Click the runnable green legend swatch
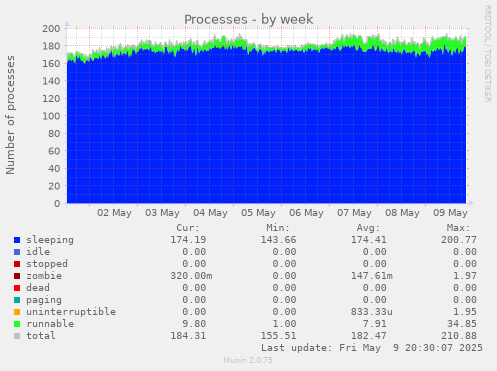This screenshot has width=497, height=371. [x=17, y=324]
